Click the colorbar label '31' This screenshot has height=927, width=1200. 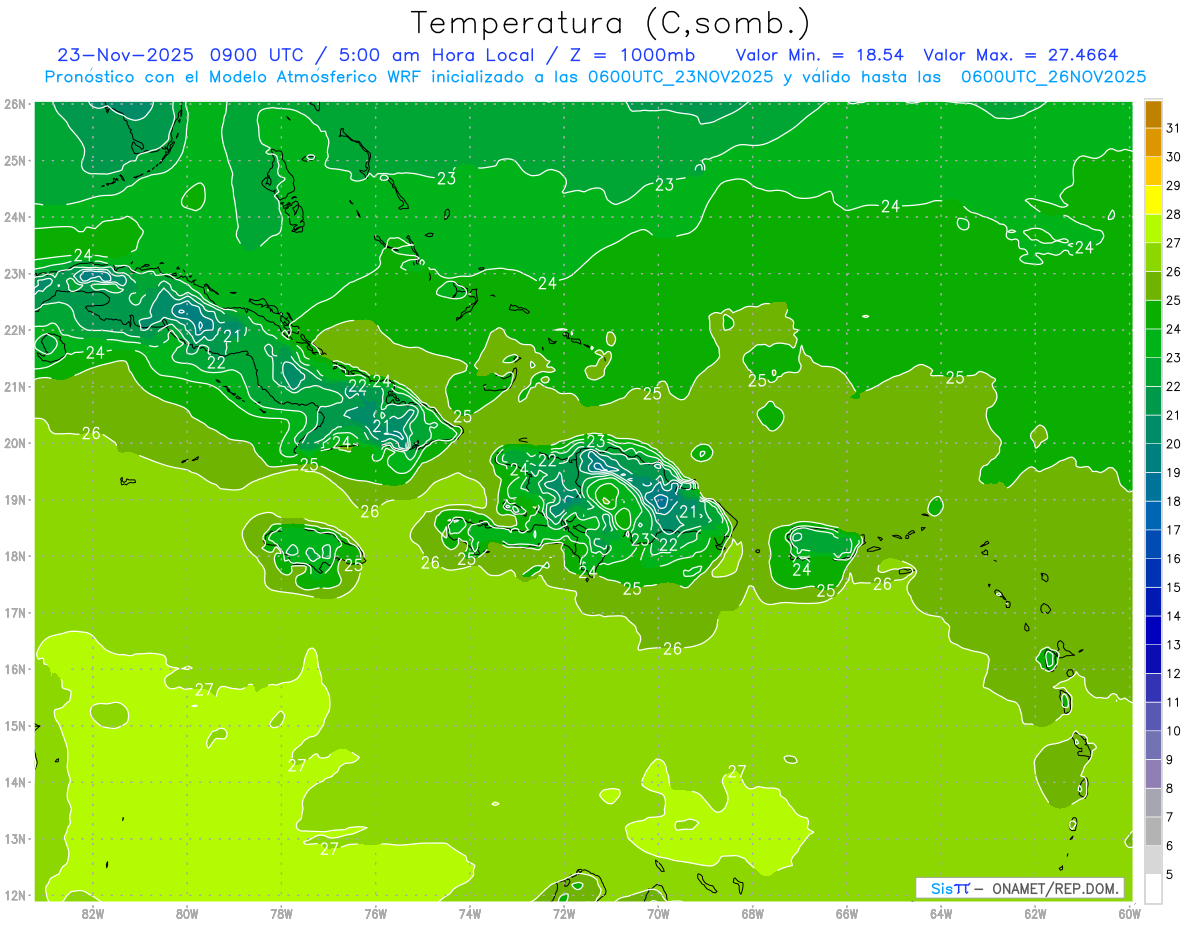click(x=1174, y=129)
